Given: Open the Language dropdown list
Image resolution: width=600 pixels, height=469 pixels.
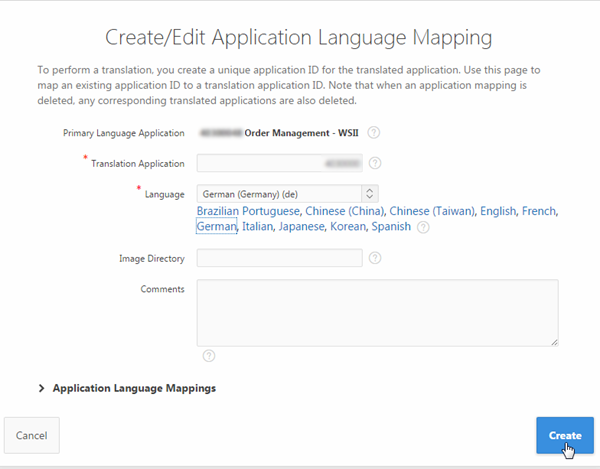Looking at the screenshot, I should click(x=286, y=193).
